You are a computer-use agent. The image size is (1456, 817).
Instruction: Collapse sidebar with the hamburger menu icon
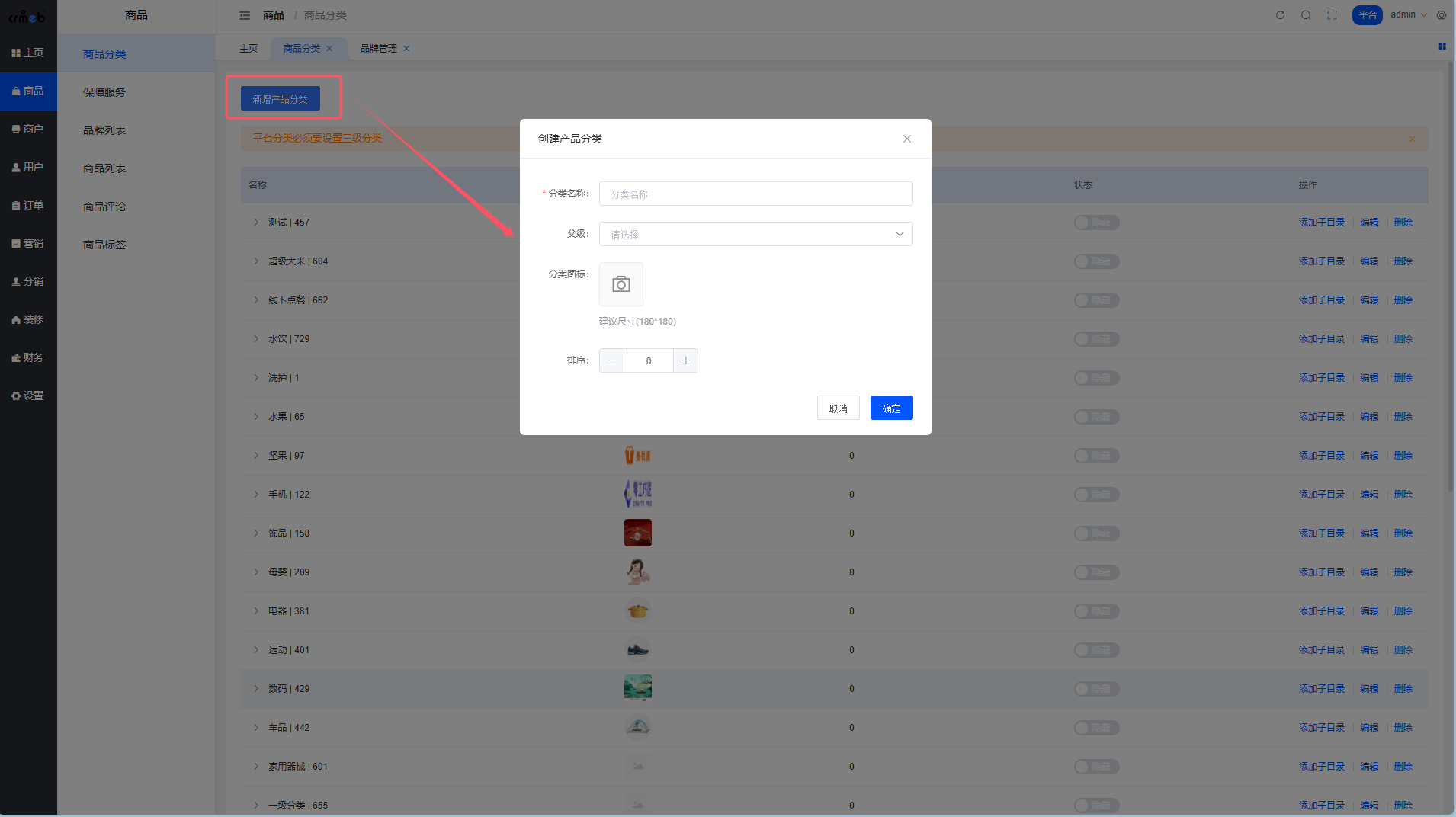pos(245,15)
